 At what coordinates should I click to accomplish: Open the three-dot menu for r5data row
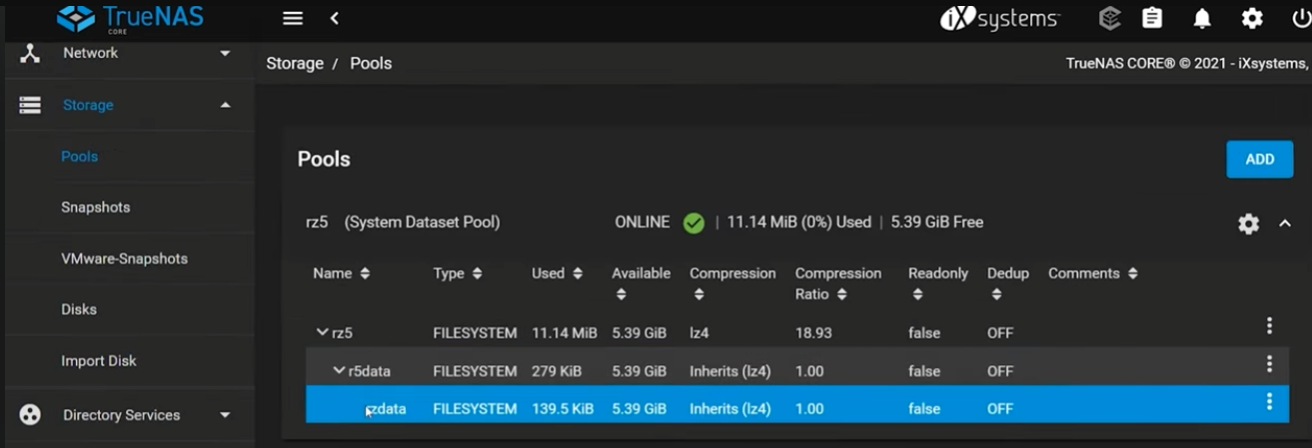[x=1269, y=363]
